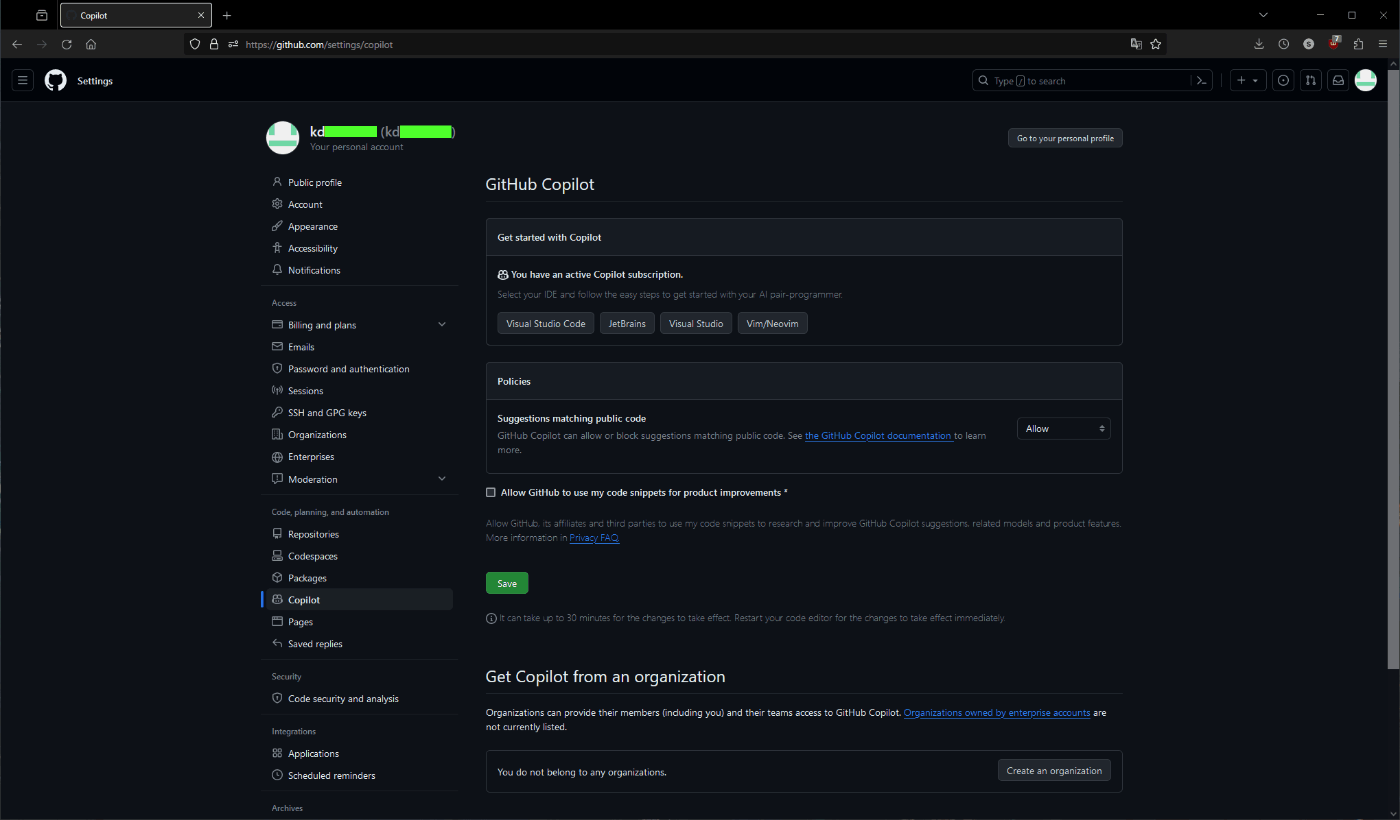The width and height of the screenshot is (1400, 820).
Task: Click the site lock icon in address bar
Action: 213,44
